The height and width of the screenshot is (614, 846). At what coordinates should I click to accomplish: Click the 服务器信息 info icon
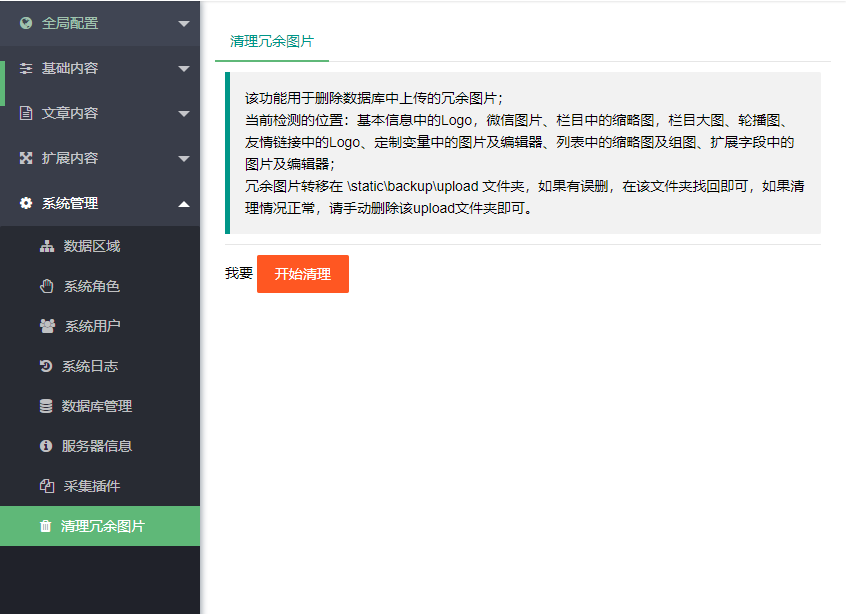pos(47,447)
